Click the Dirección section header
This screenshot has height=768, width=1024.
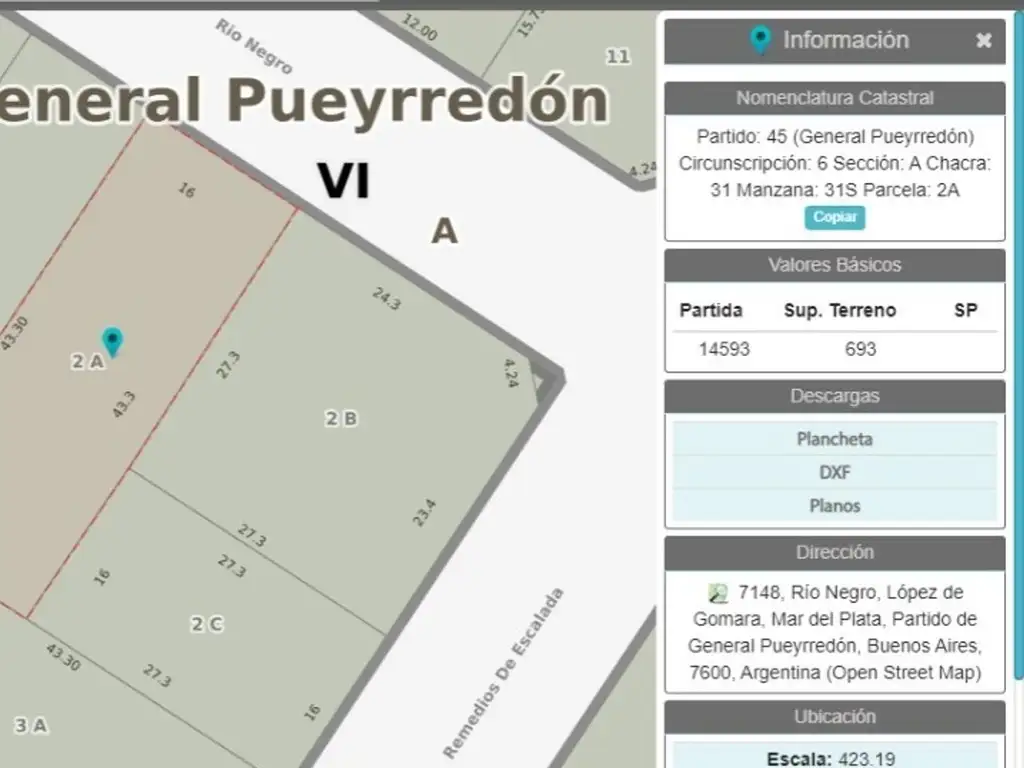[x=834, y=552]
